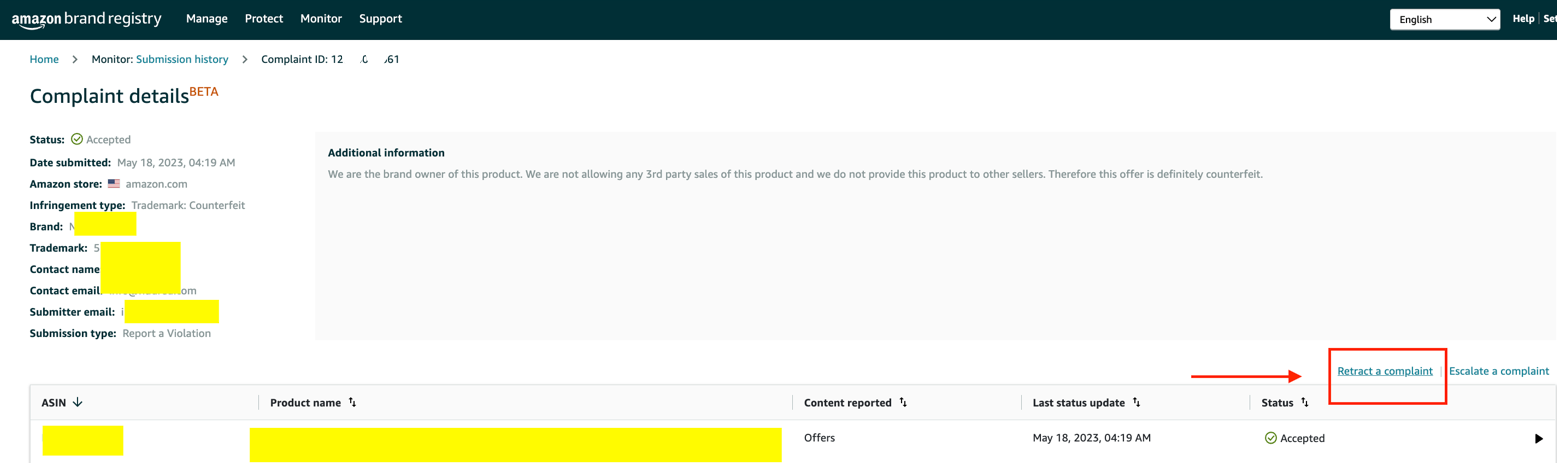Click the Help link in the header
Viewport: 1557px width, 463px height.
point(1523,19)
